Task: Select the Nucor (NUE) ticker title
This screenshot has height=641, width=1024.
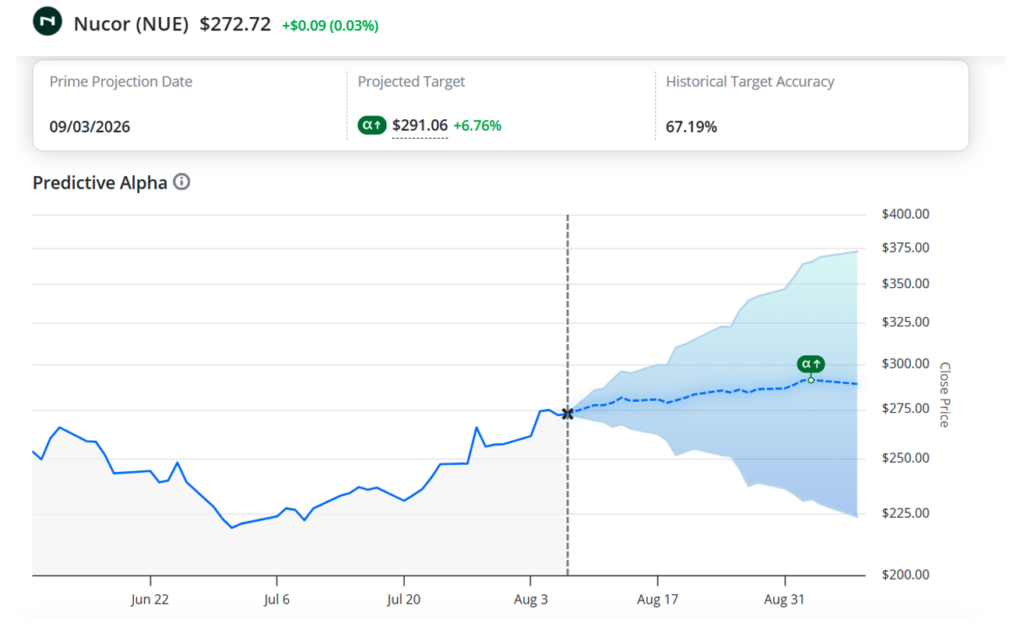Action: [x=131, y=24]
